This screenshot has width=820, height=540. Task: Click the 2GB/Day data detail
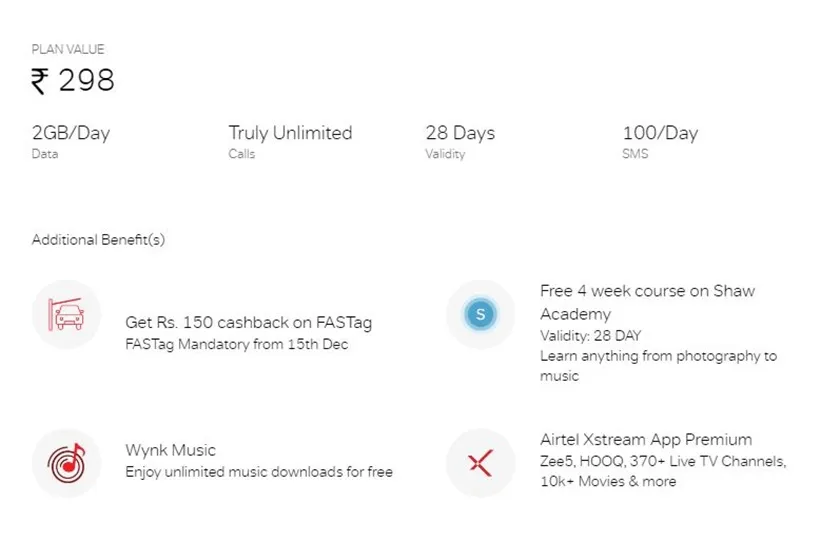pos(71,133)
